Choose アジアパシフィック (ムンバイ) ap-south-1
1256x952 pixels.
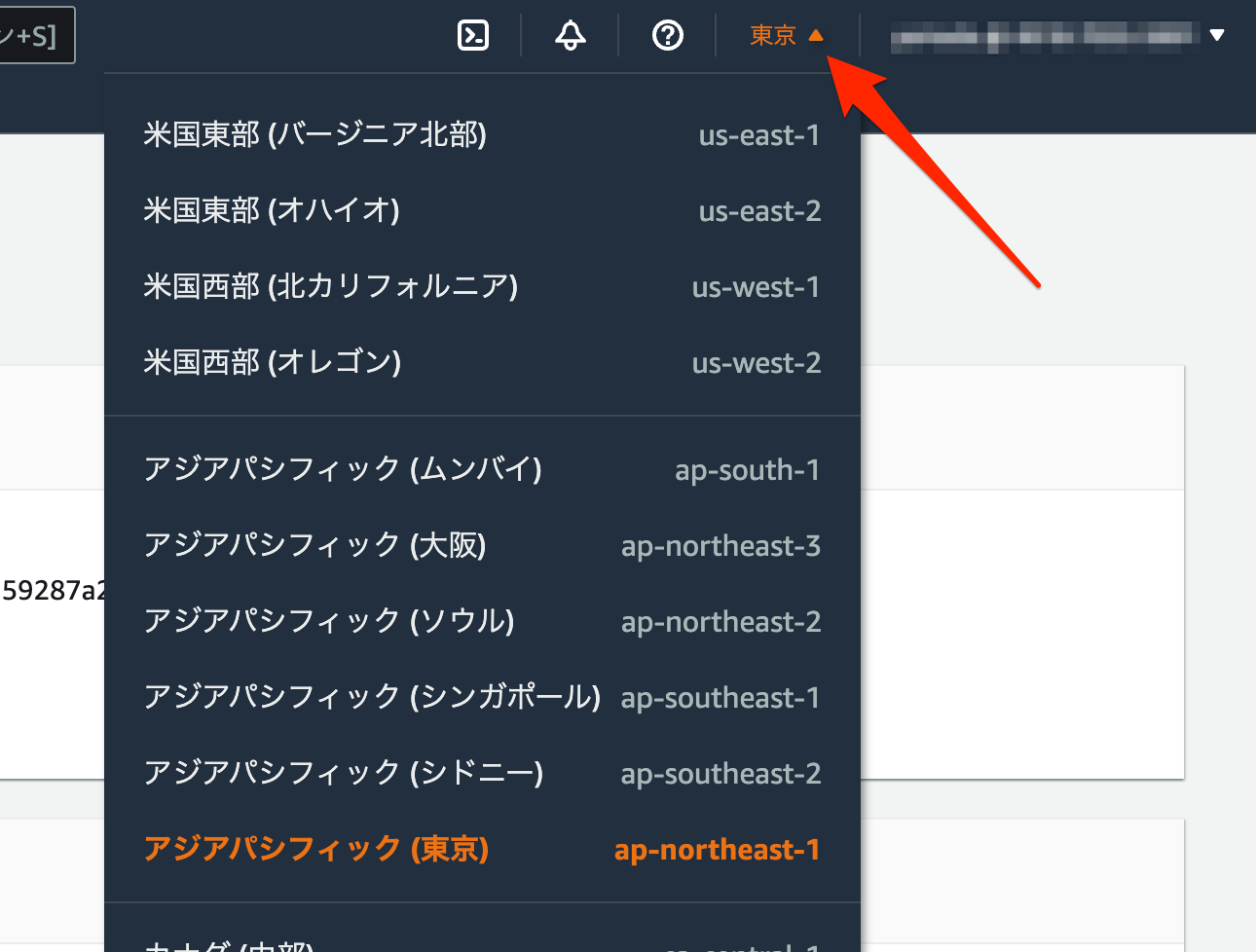point(482,469)
